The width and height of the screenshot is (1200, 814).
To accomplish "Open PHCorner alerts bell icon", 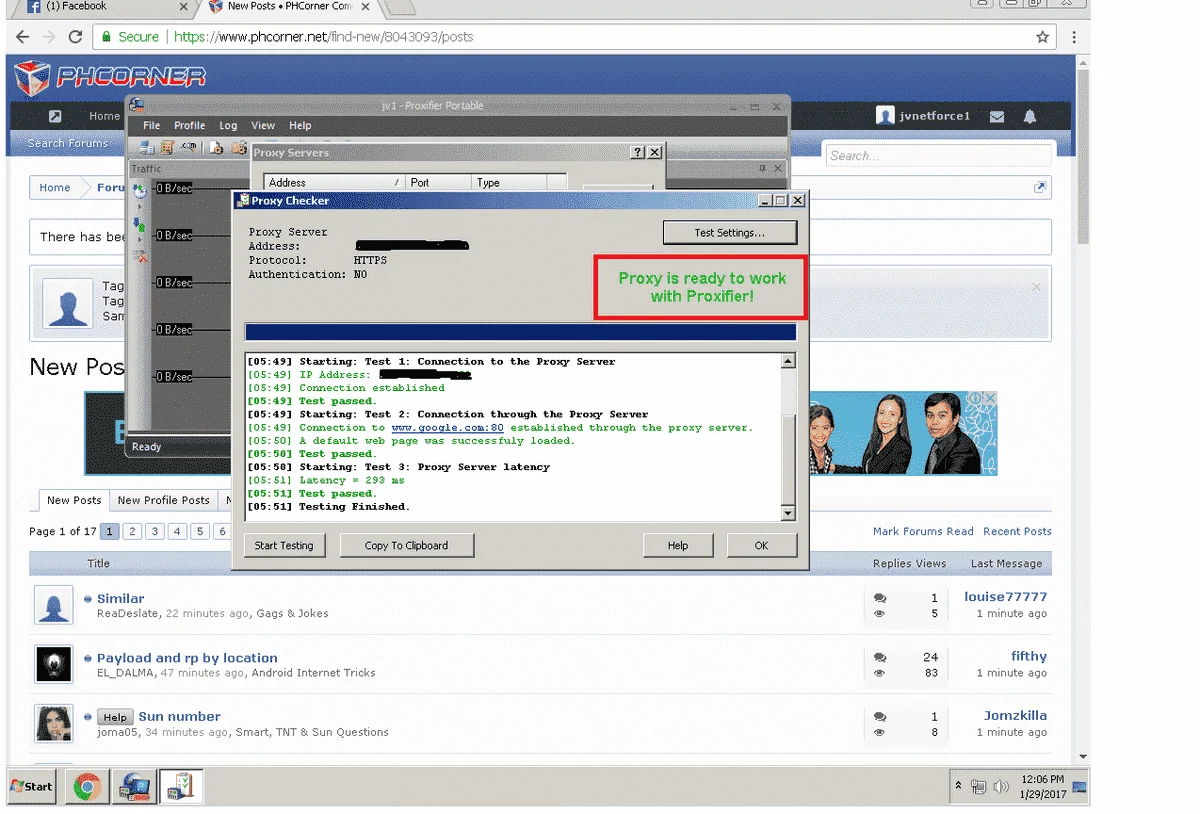I will tap(1030, 116).
